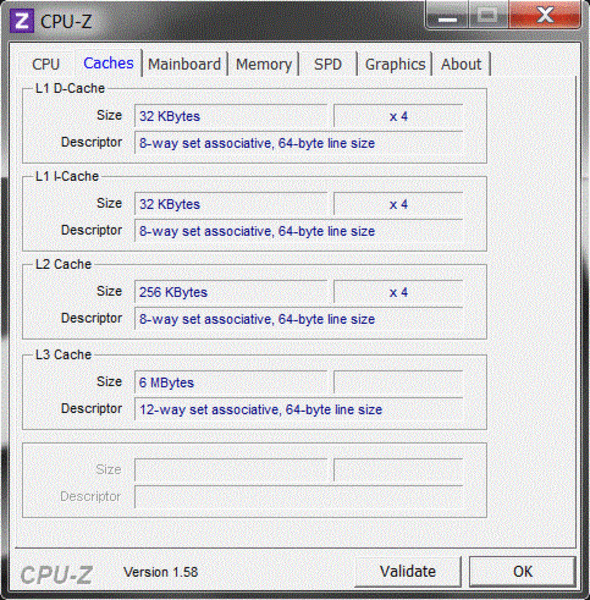Go to the Memory tab
Screen dimensions: 590x600
(x=264, y=64)
